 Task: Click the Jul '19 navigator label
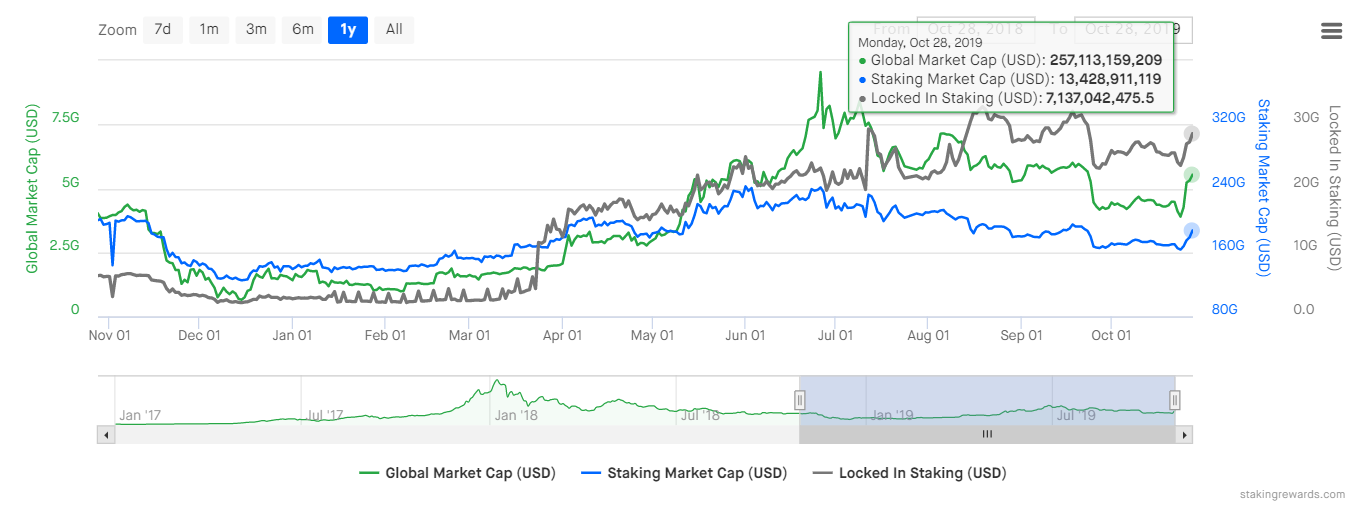pyautogui.click(x=1077, y=415)
